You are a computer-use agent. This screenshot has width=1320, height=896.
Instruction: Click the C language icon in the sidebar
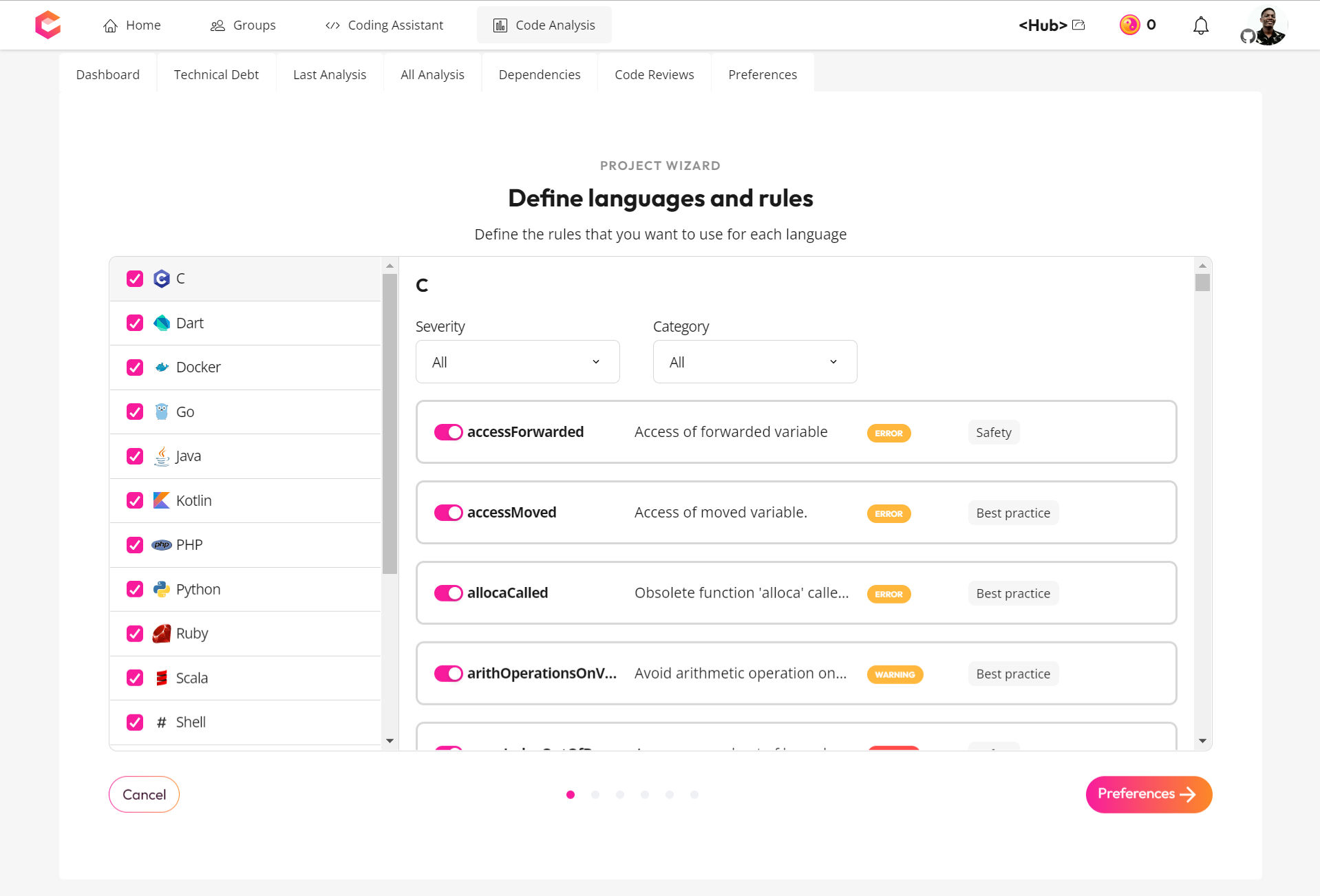[x=161, y=279]
